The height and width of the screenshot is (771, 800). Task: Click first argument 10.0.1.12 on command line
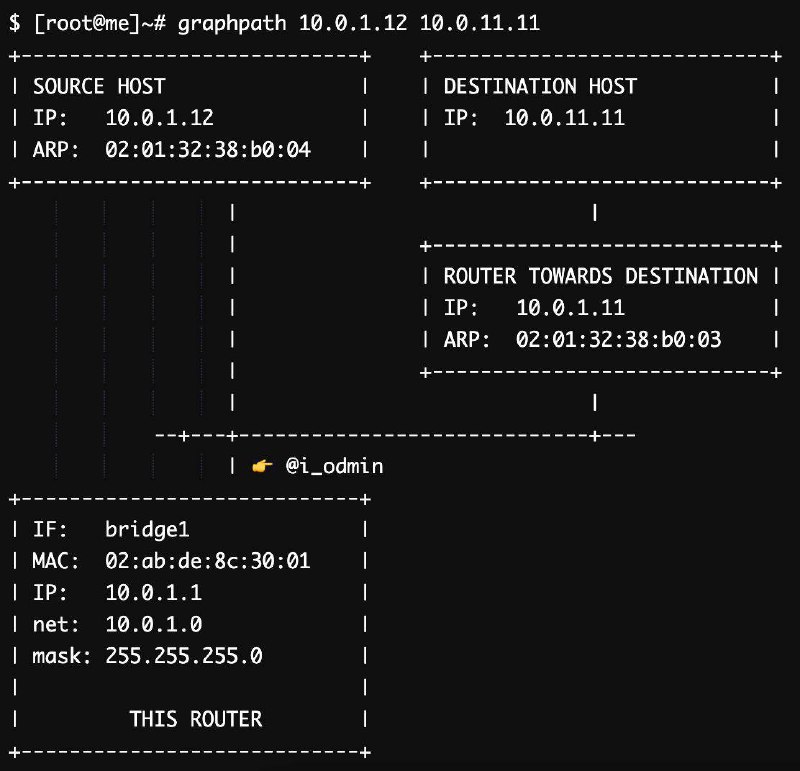click(353, 23)
